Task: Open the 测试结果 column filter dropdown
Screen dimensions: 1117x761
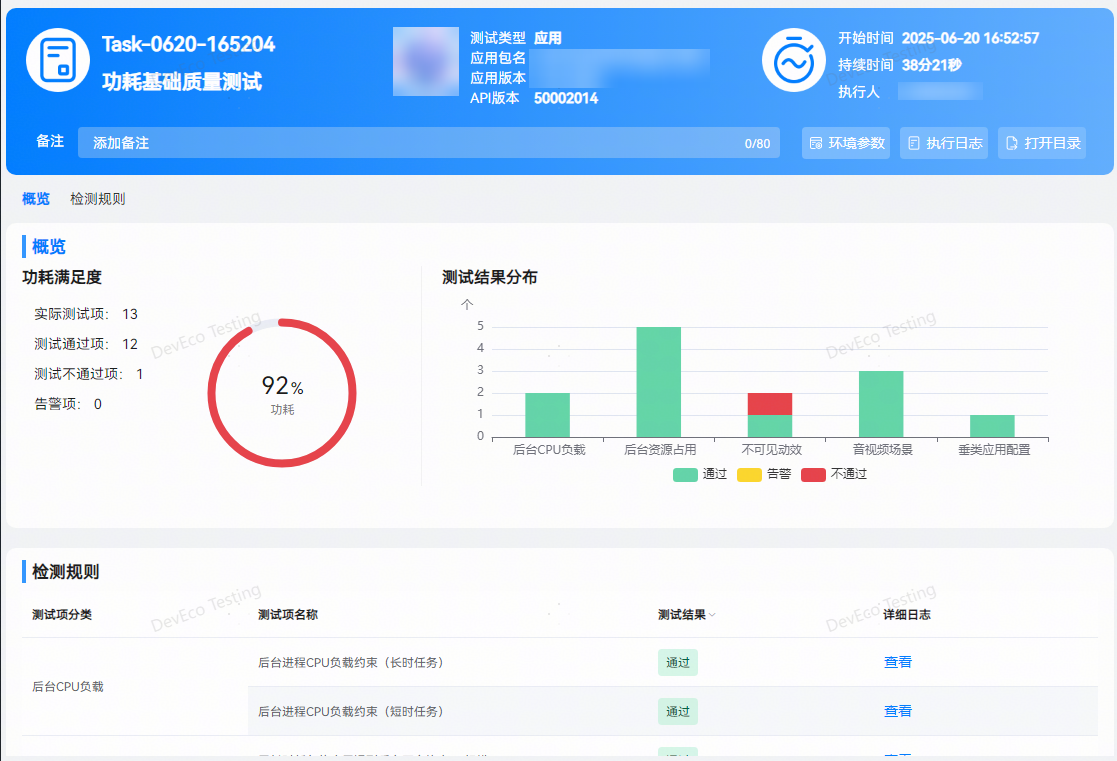Action: tap(713, 615)
